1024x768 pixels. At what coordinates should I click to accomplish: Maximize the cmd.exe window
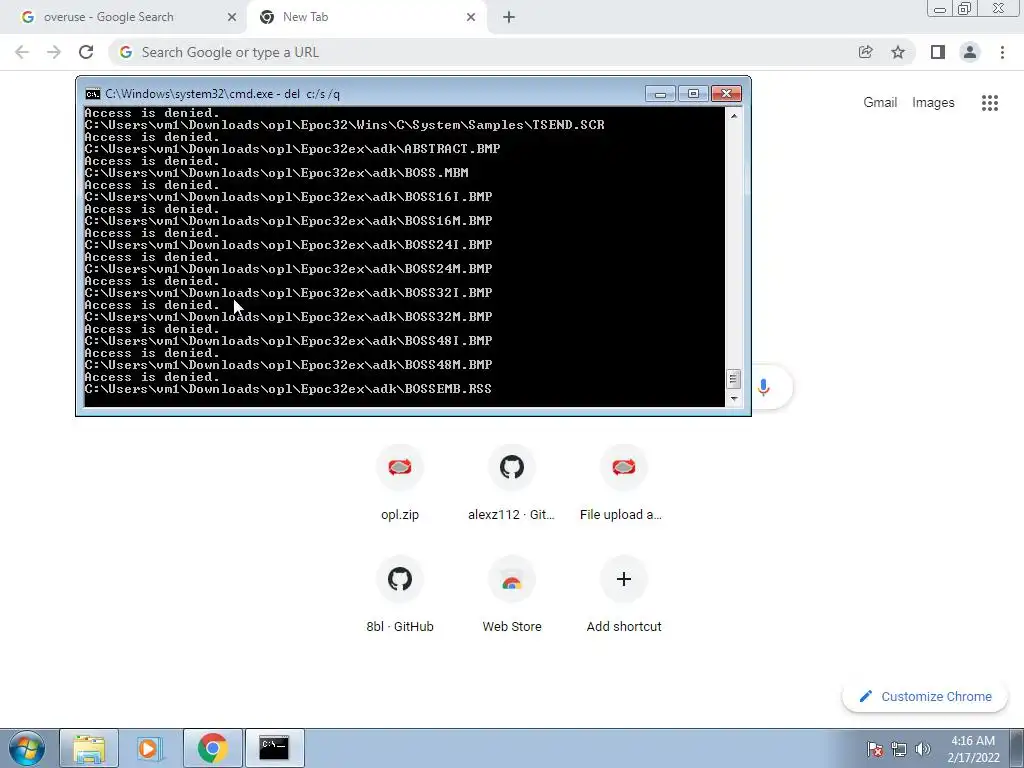693,94
